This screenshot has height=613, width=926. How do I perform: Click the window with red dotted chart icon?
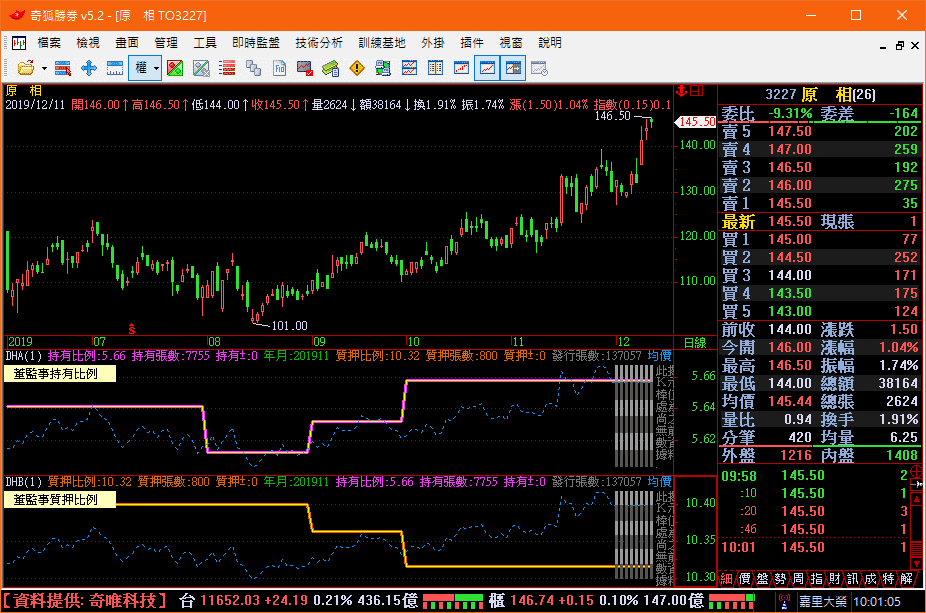461,69
